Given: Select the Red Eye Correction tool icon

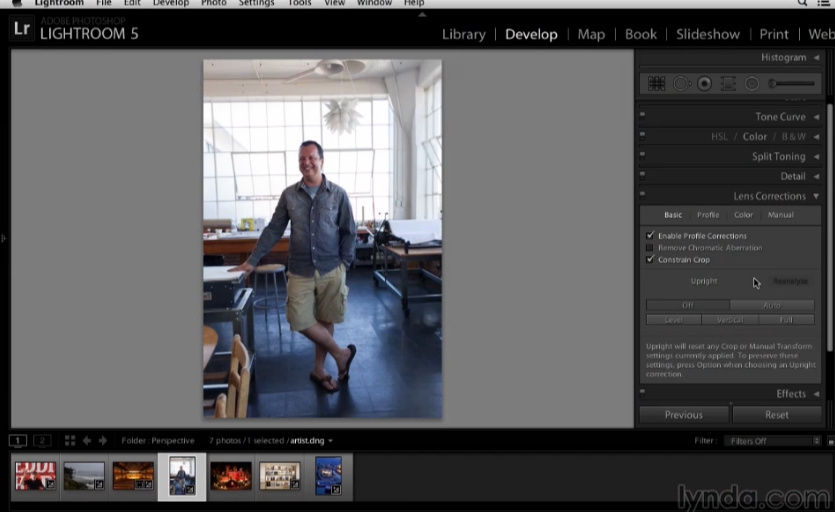Looking at the screenshot, I should (705, 84).
